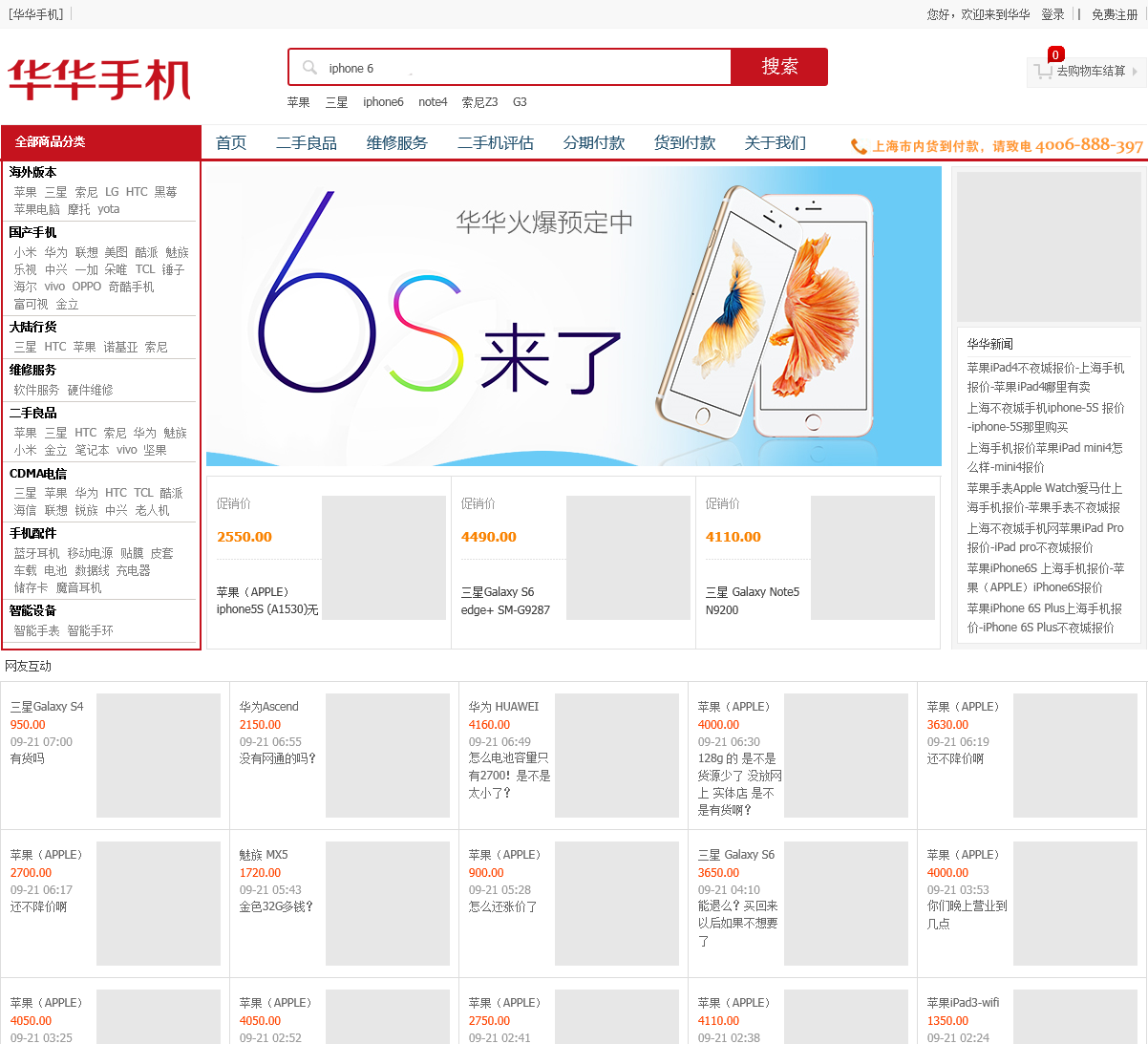Screen dimensions: 1148x1044
Task: Select hot keyword 苹果 below search
Action: (298, 102)
